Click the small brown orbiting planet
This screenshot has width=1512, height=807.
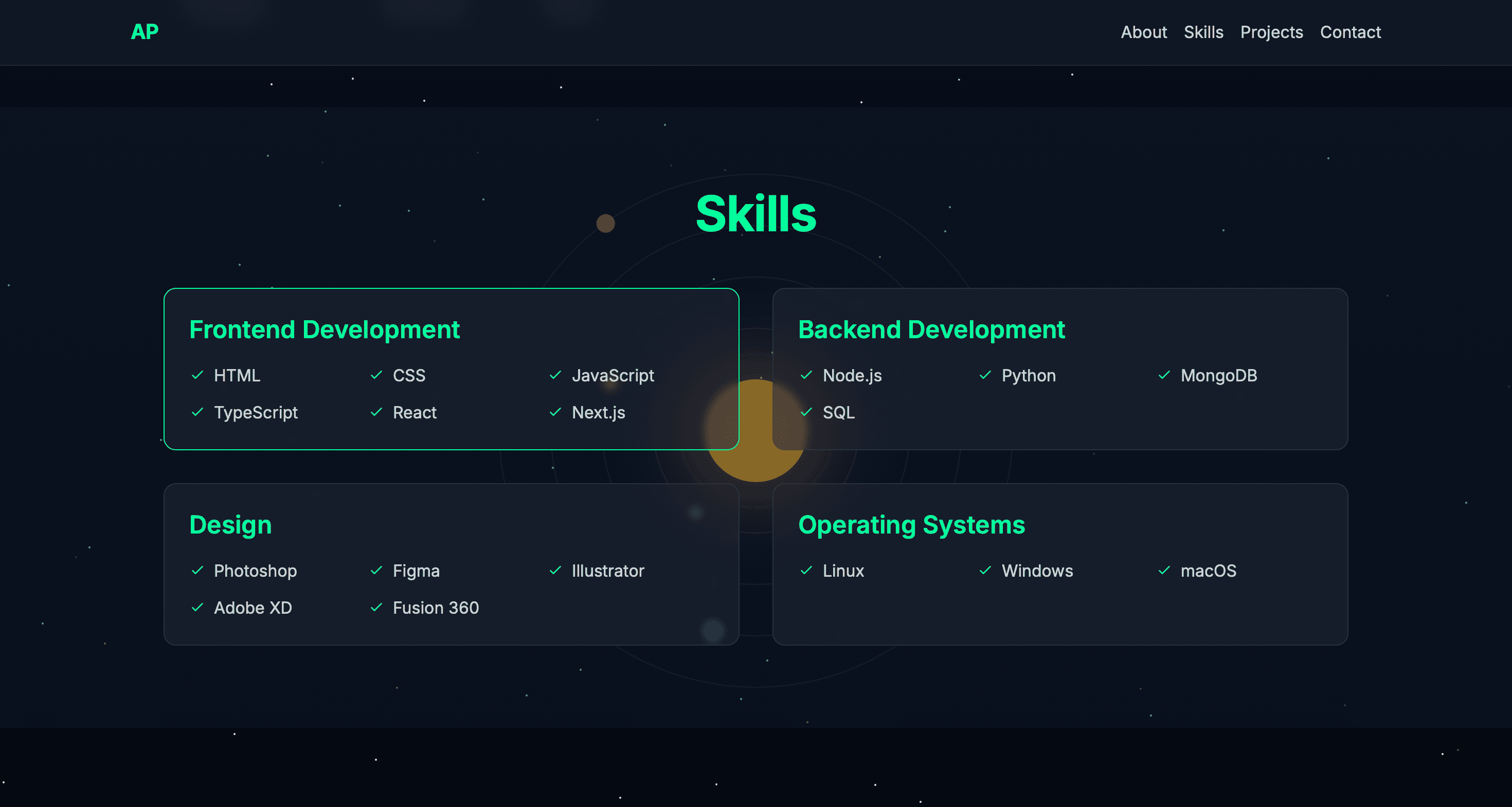click(x=605, y=224)
